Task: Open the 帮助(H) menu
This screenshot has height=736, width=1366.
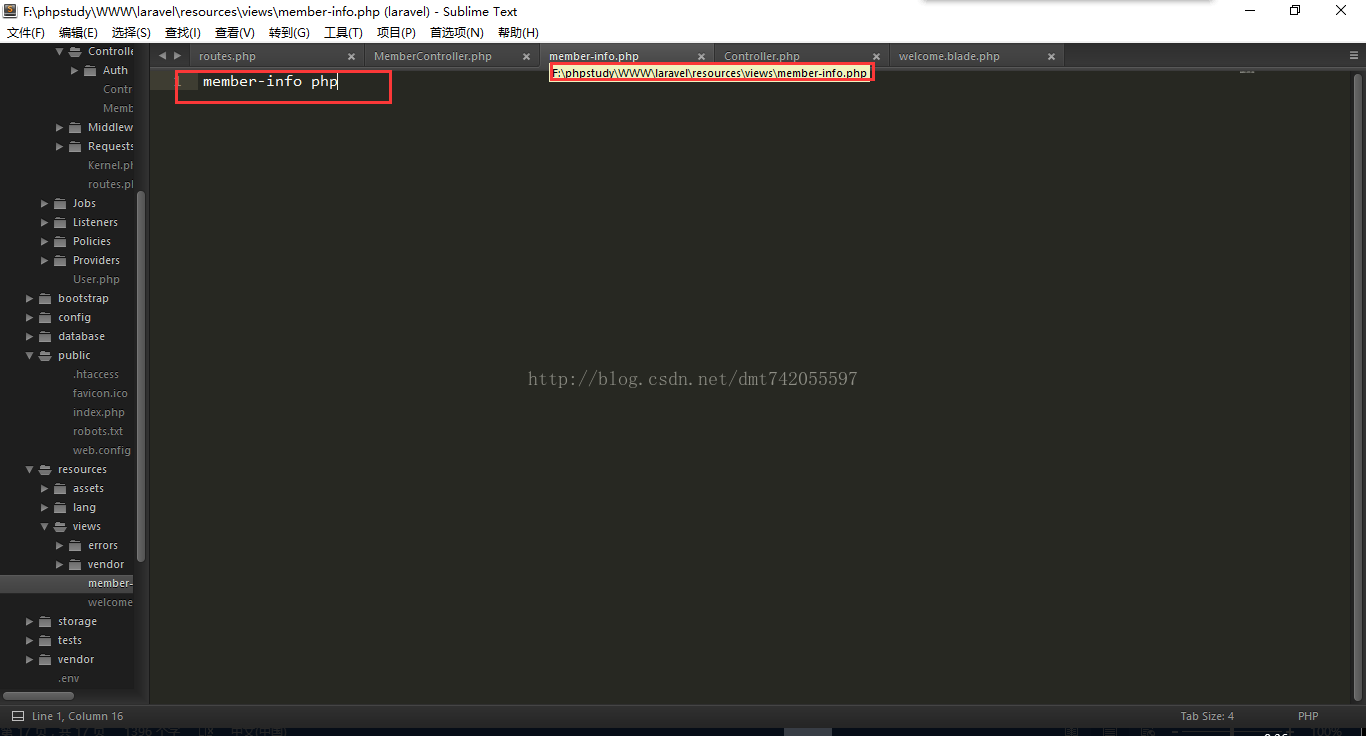Action: (518, 33)
